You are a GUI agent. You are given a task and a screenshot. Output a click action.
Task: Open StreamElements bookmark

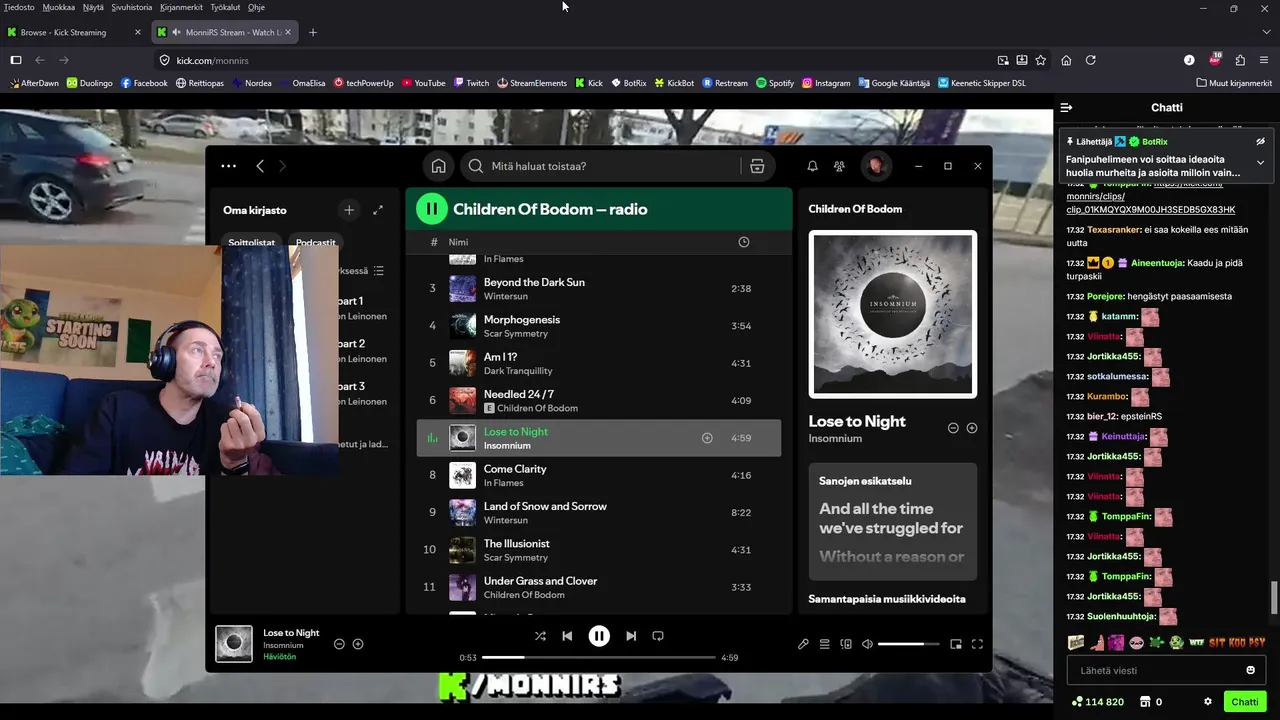coord(532,83)
